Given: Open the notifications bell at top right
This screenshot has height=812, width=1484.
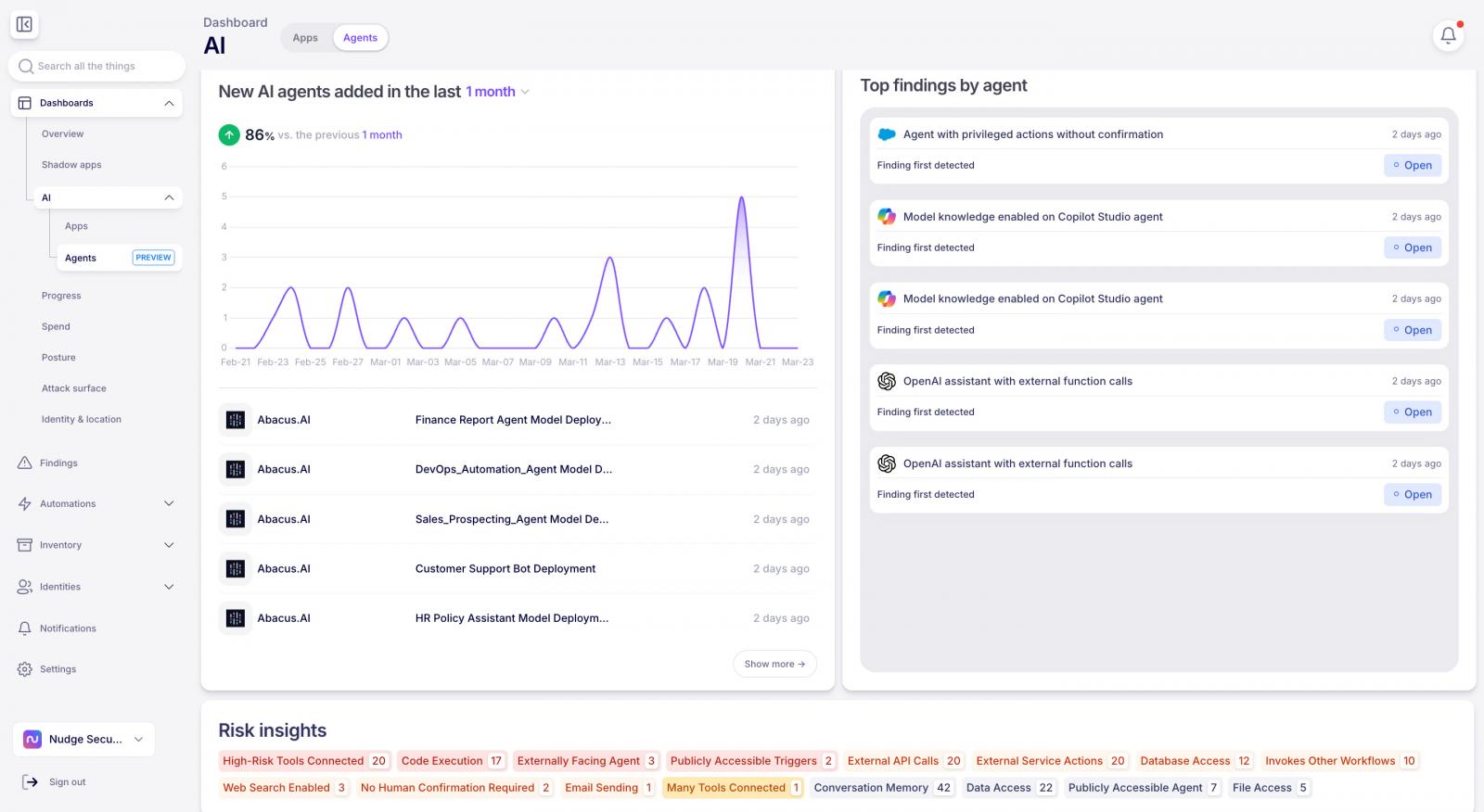Looking at the screenshot, I should click(1448, 35).
